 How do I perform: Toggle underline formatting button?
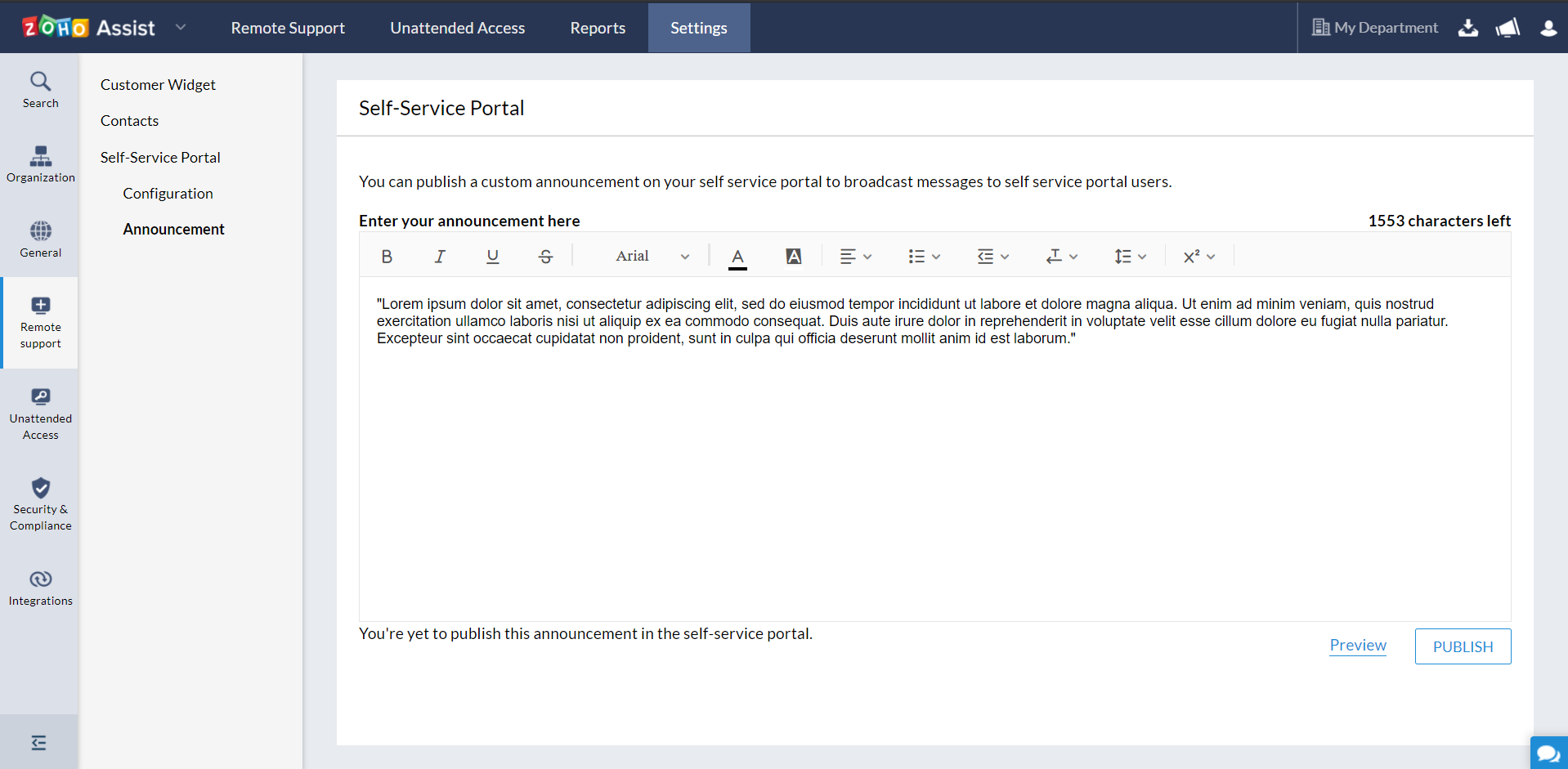492,257
